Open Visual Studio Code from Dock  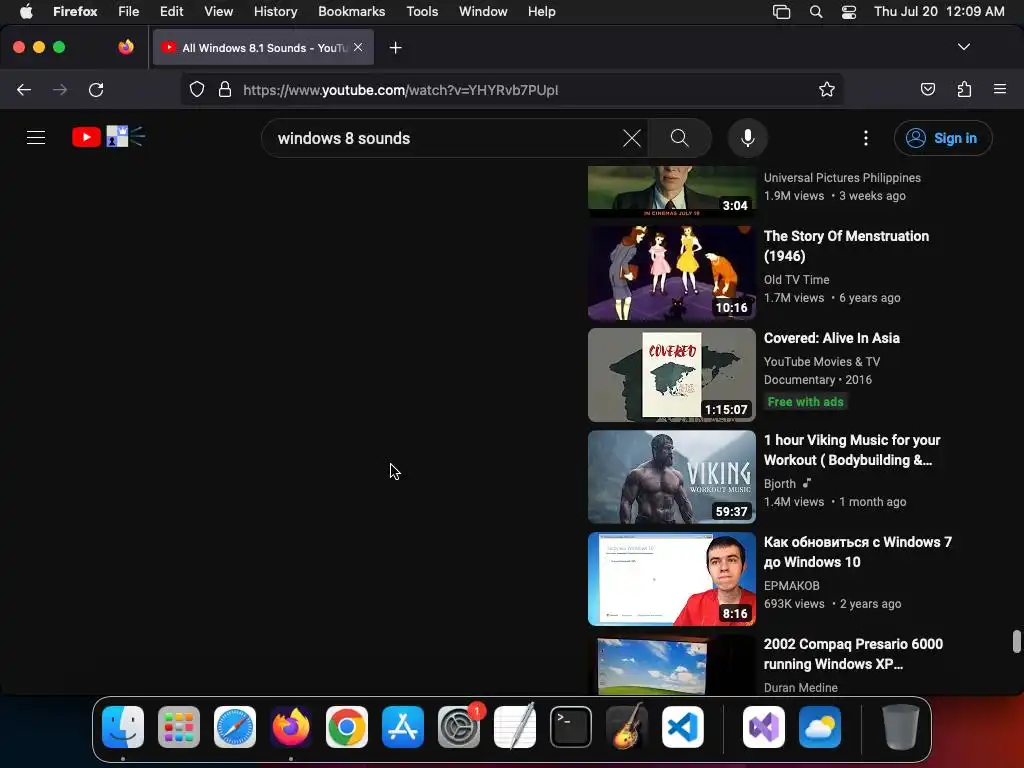[682, 727]
